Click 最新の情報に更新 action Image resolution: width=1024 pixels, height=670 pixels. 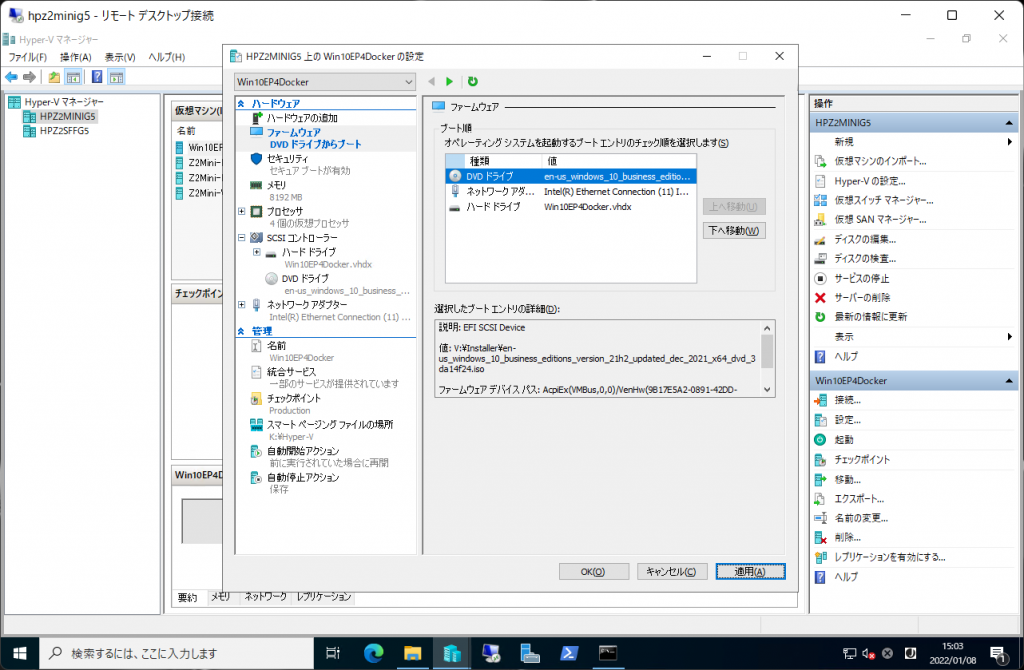pos(871,317)
